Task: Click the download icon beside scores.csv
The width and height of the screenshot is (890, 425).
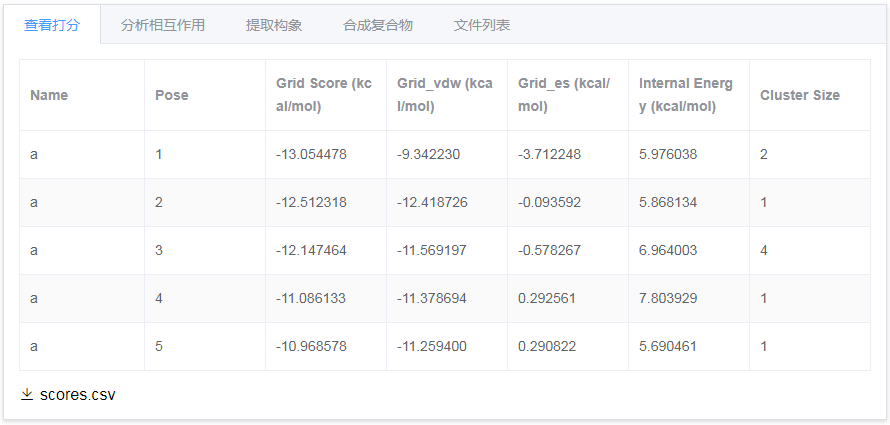Action: pyautogui.click(x=27, y=395)
